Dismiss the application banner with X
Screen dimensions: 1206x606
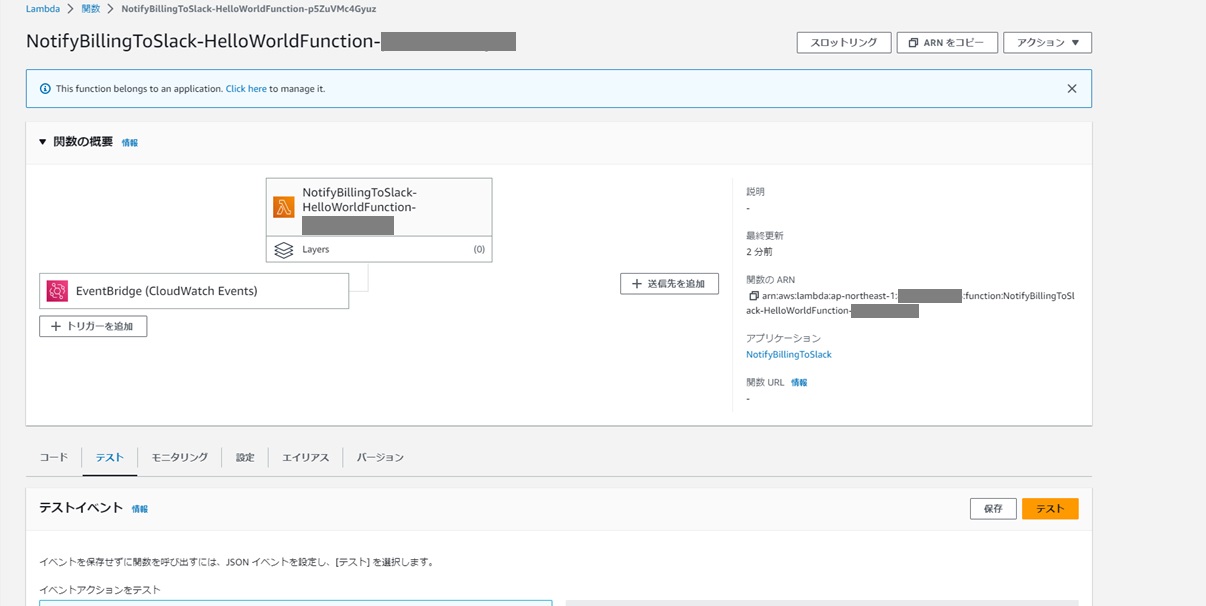click(1072, 89)
